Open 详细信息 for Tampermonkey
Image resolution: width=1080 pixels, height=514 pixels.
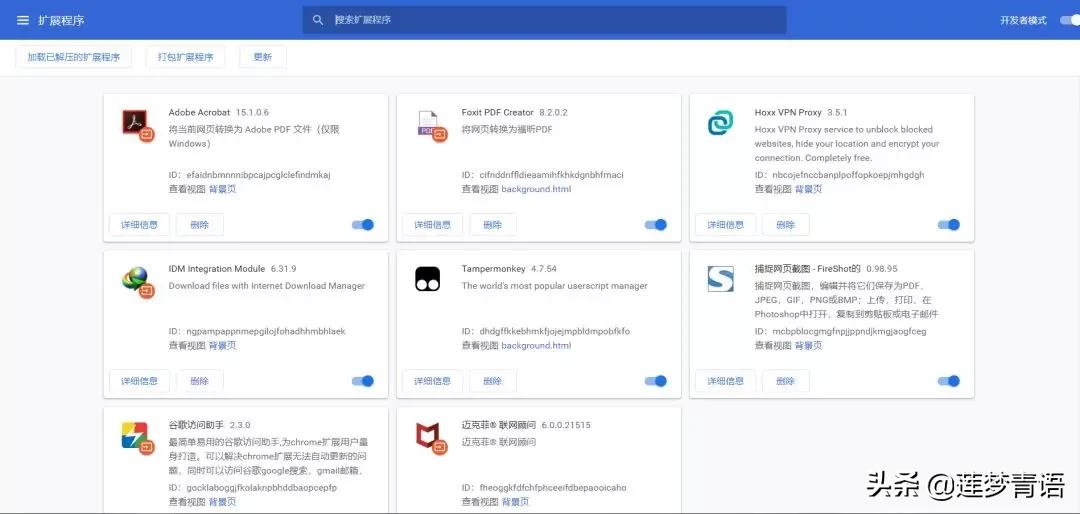[x=433, y=381]
